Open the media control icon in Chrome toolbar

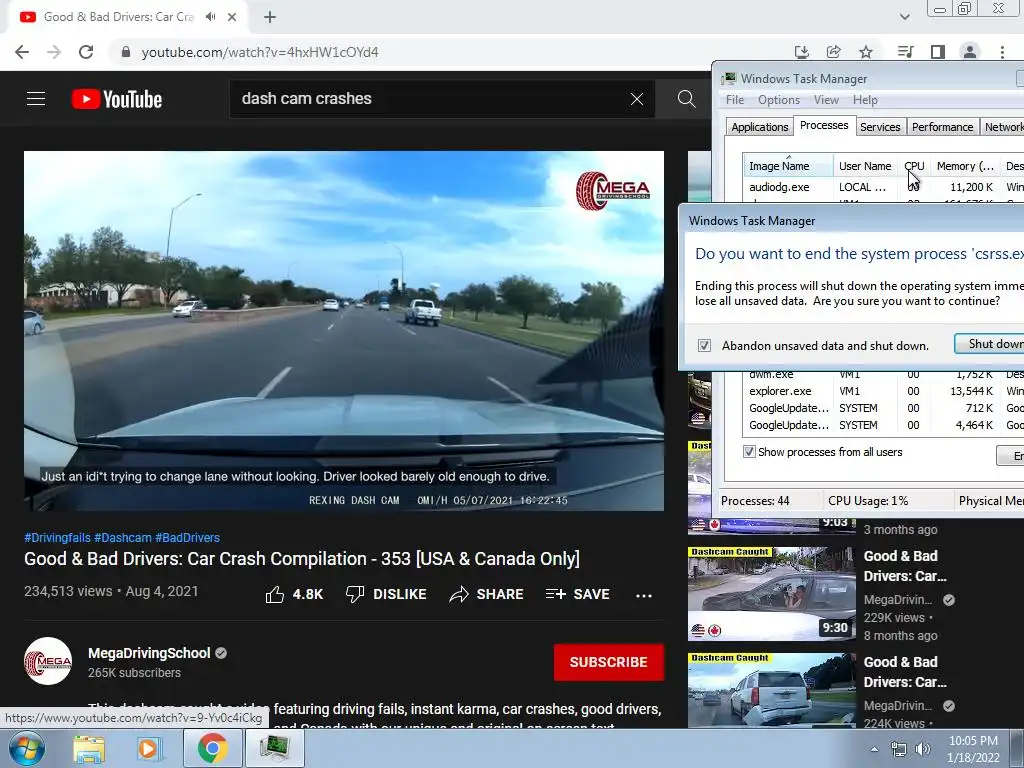click(905, 52)
